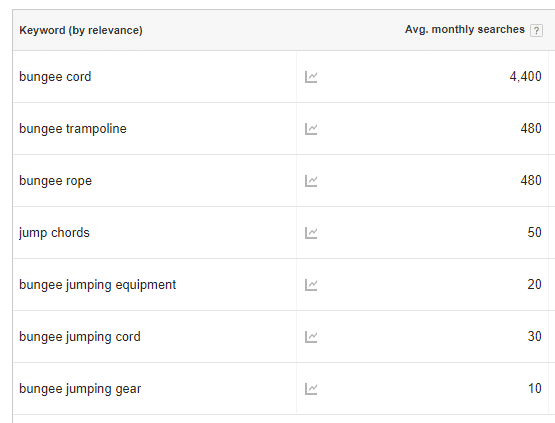The height and width of the screenshot is (423, 555).
Task: Open trend chart icon for bungee trampoline
Action: 311,129
